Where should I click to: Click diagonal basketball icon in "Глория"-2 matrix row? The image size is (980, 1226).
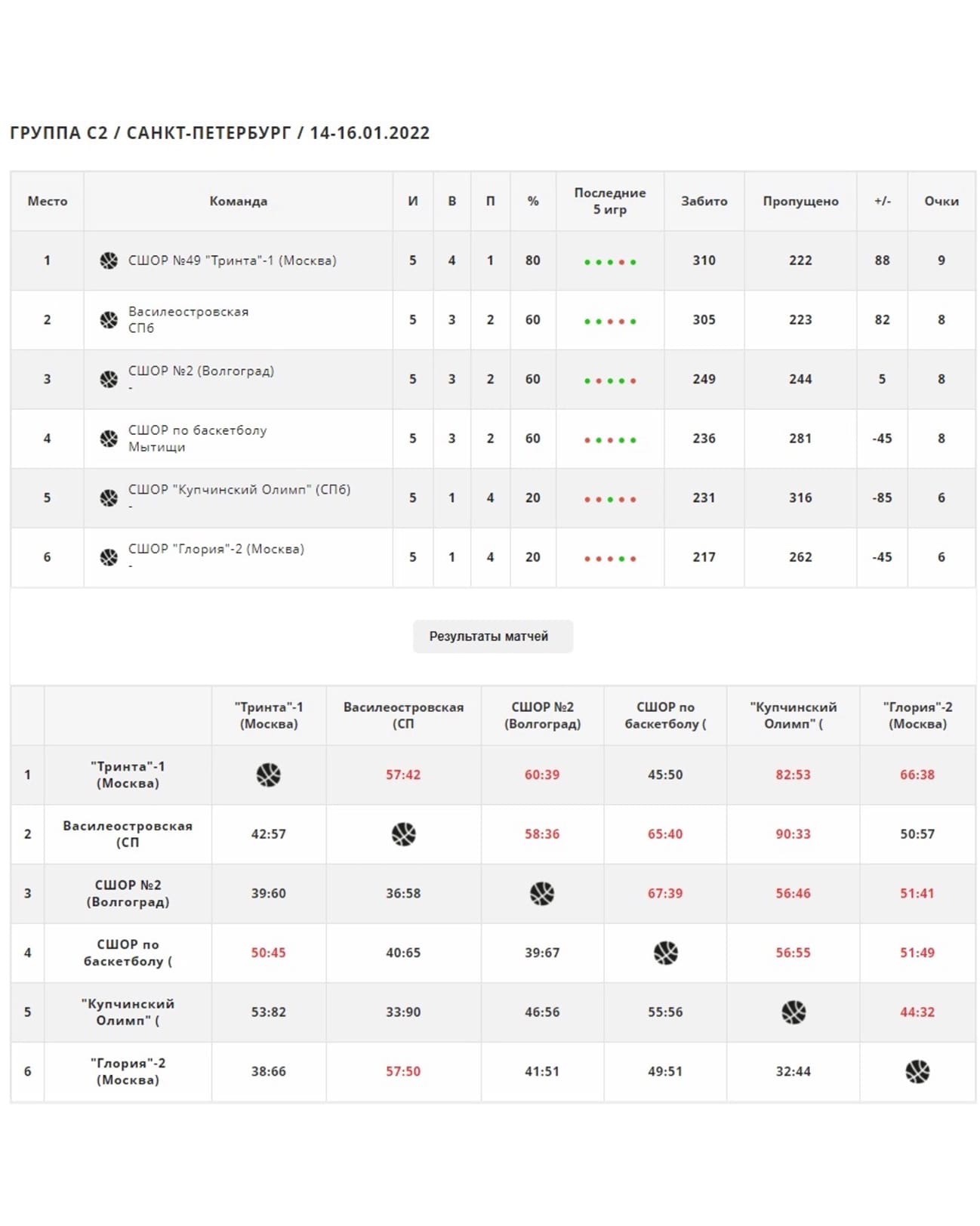click(917, 1071)
